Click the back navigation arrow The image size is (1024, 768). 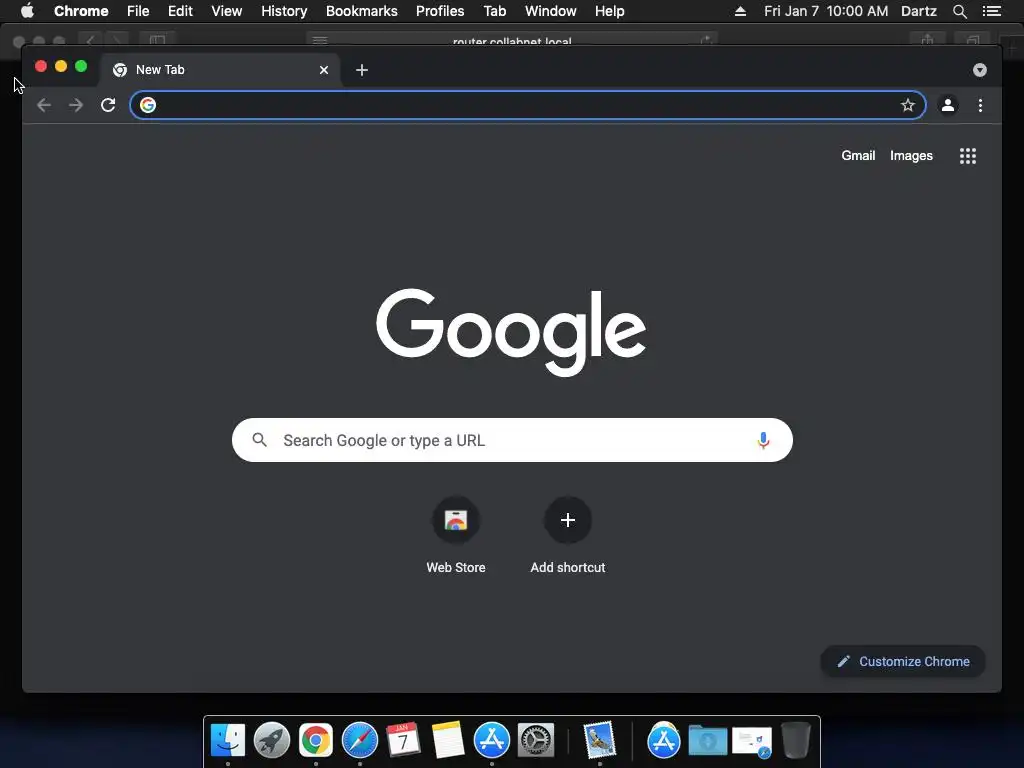[44, 105]
